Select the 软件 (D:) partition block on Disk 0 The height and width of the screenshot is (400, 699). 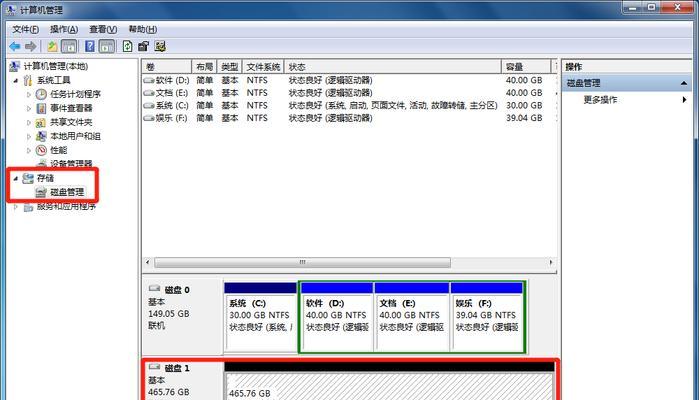337,318
